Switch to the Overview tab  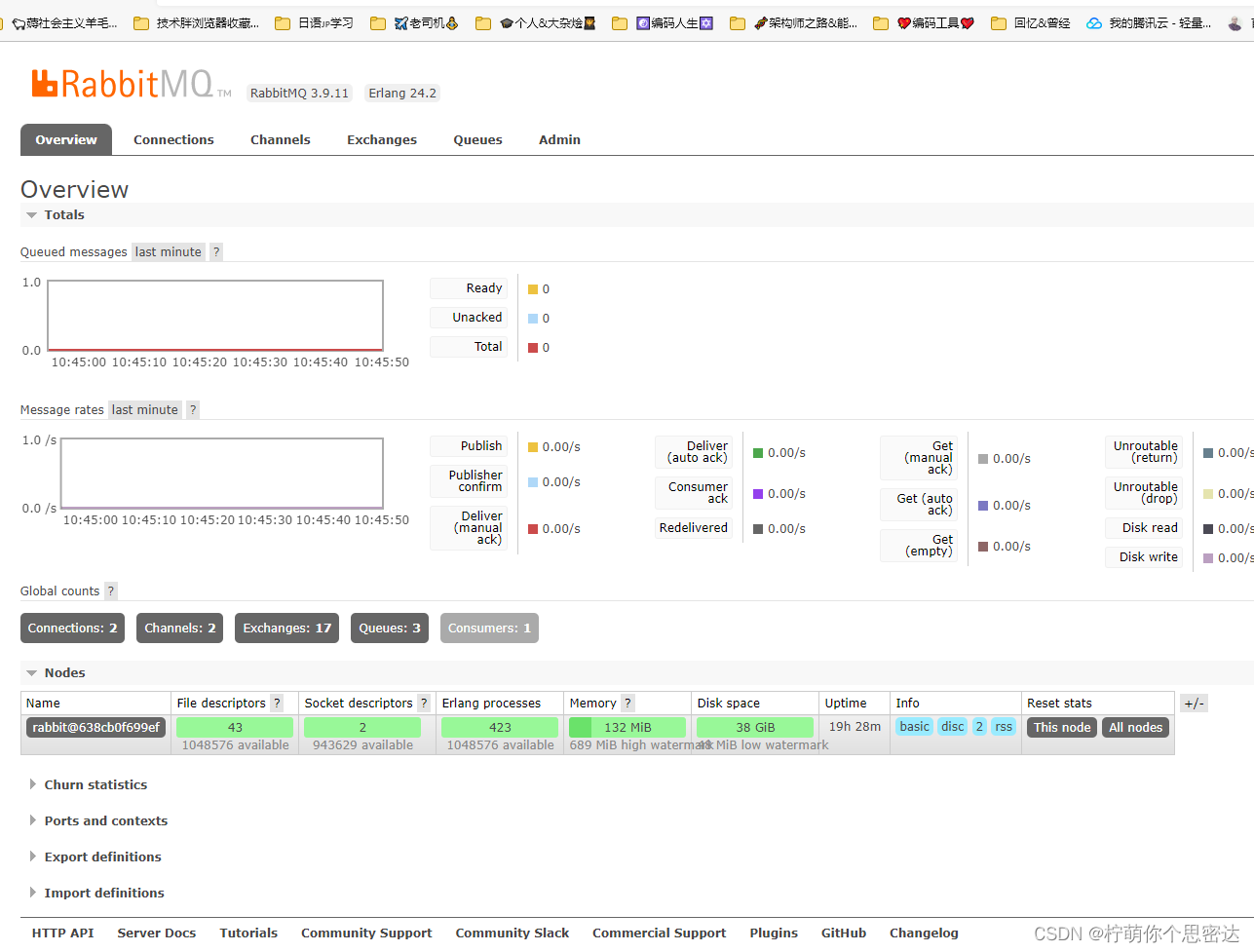click(x=66, y=139)
